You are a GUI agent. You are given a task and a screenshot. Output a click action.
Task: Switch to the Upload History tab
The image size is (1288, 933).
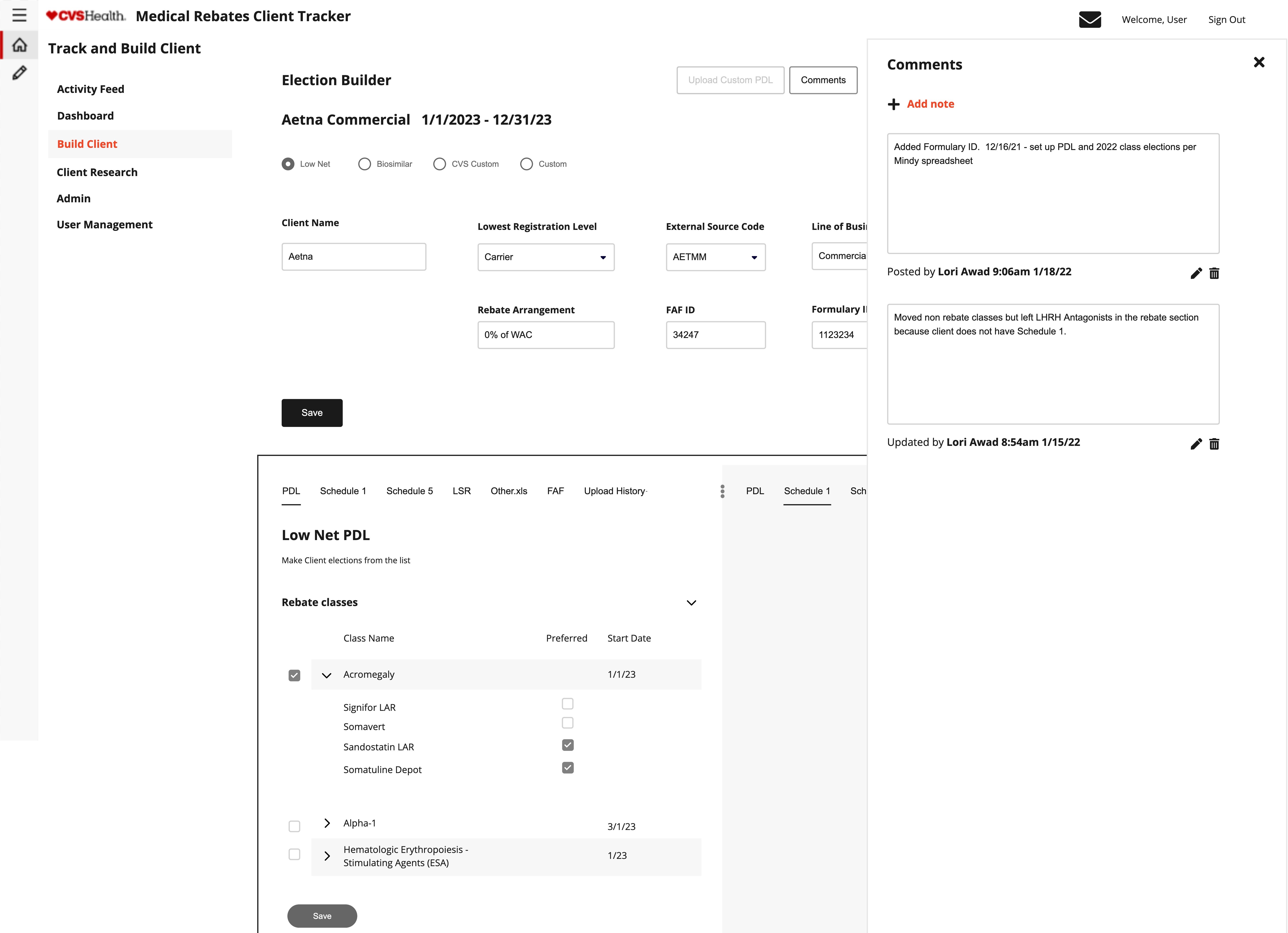click(615, 491)
